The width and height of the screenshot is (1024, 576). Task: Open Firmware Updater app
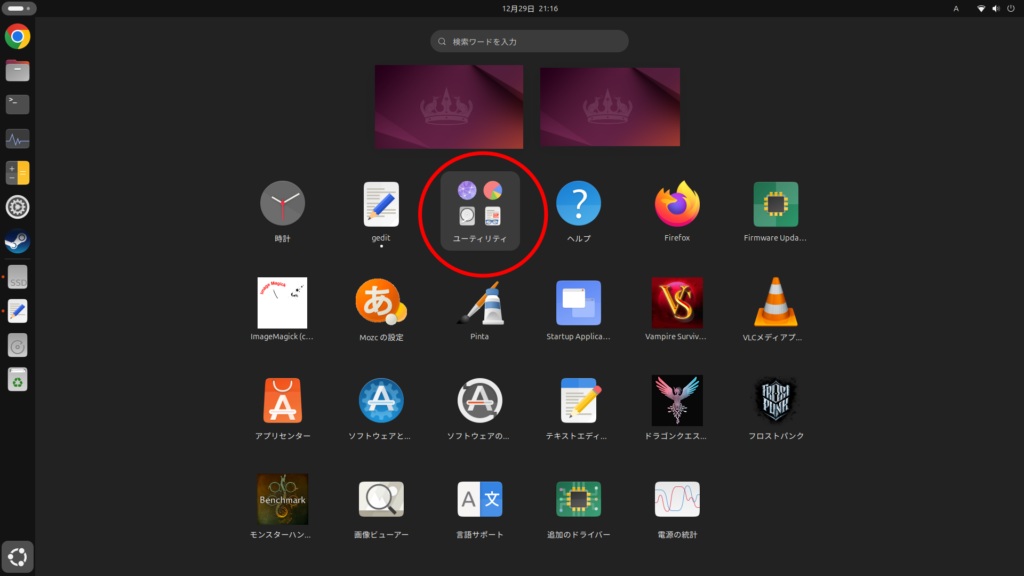pyautogui.click(x=775, y=204)
